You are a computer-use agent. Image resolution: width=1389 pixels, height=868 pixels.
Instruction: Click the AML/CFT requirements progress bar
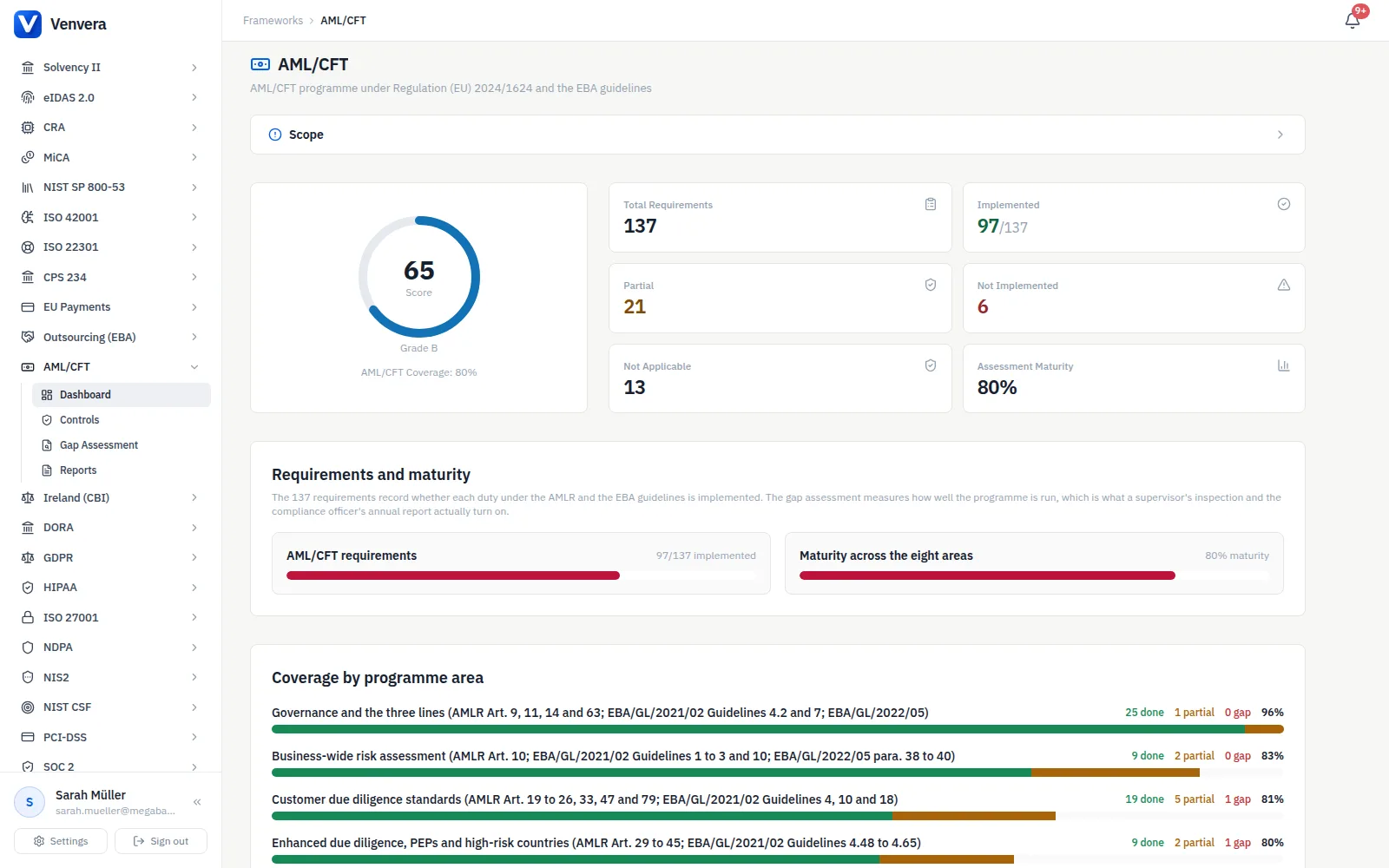pos(521,575)
